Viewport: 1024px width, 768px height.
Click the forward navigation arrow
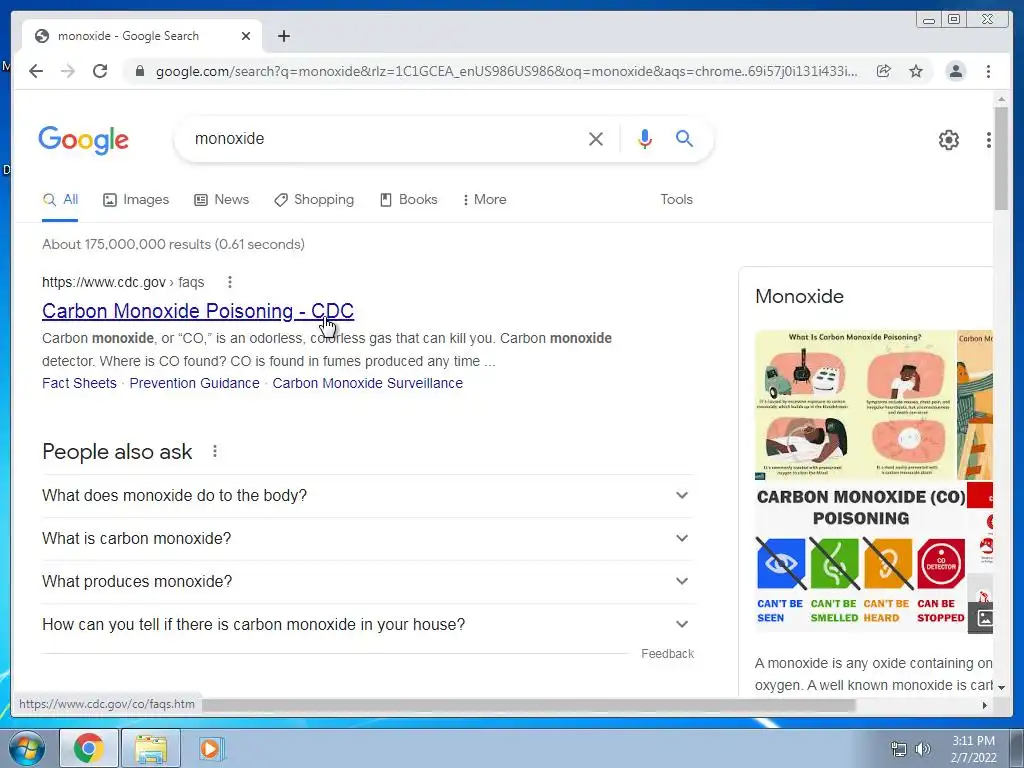[68, 71]
